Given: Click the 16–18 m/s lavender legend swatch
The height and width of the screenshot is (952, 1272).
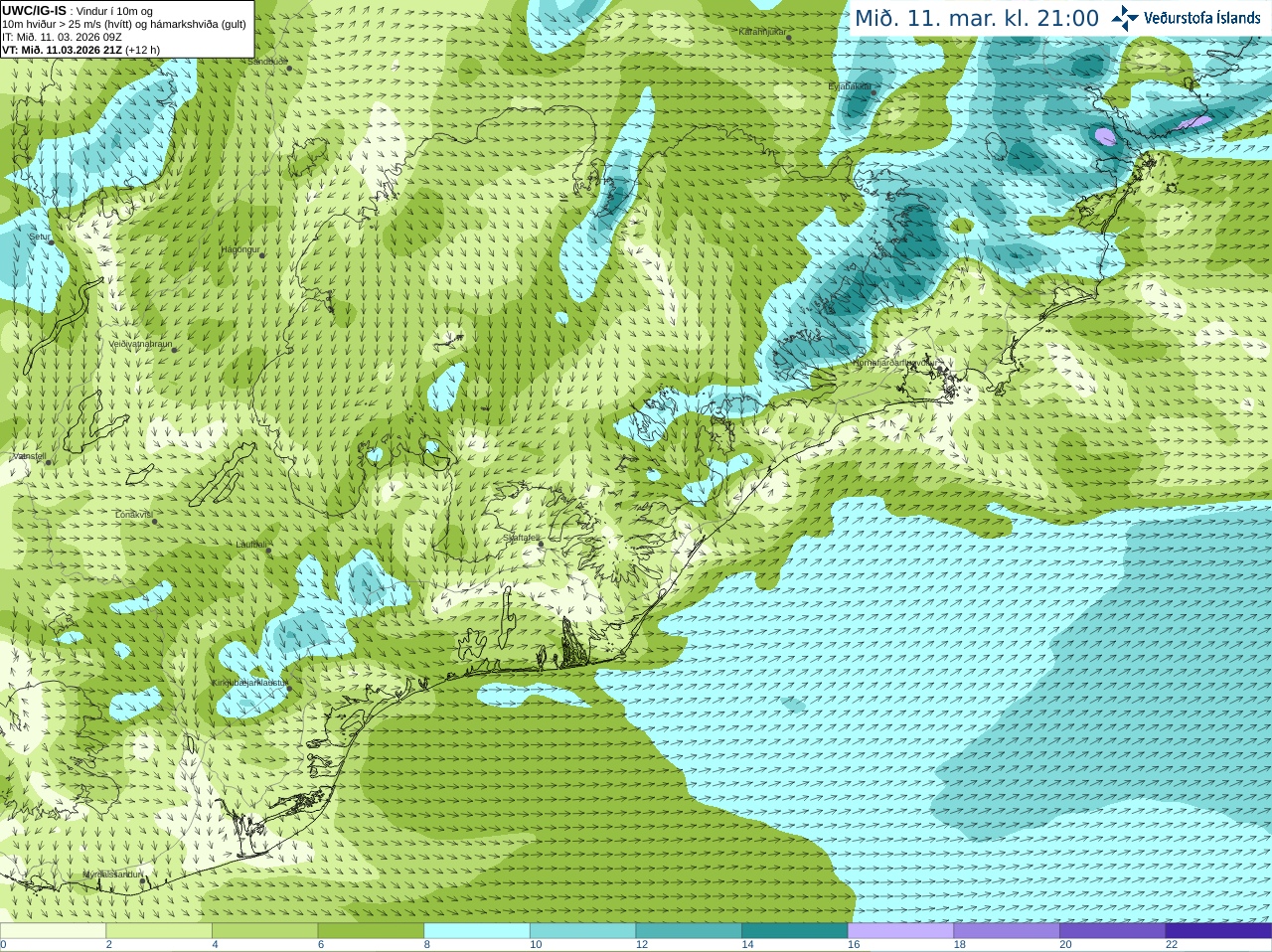Looking at the screenshot, I should [900, 931].
